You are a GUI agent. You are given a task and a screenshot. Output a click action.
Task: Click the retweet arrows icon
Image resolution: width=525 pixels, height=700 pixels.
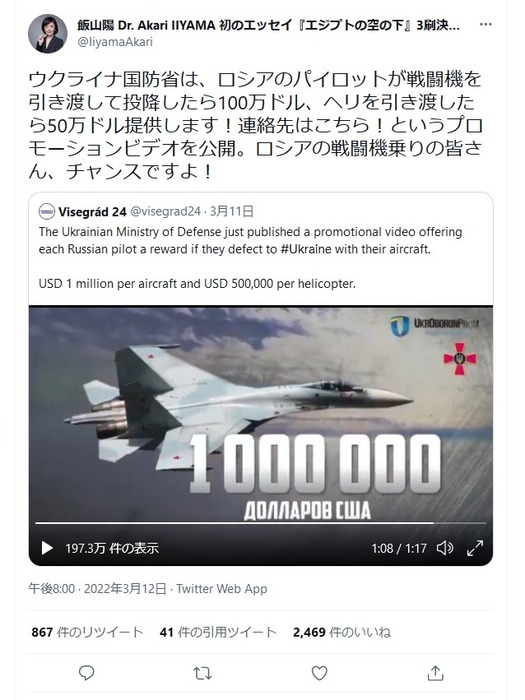click(x=202, y=673)
